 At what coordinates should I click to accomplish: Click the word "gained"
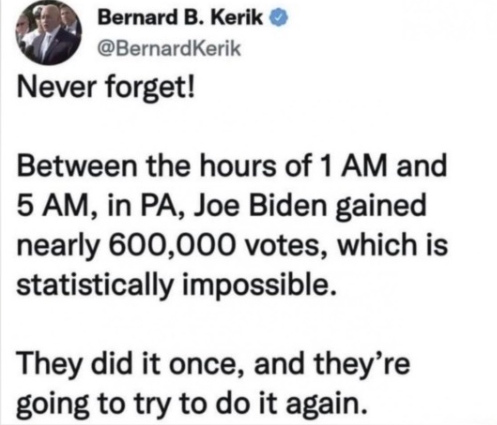[x=381, y=207]
